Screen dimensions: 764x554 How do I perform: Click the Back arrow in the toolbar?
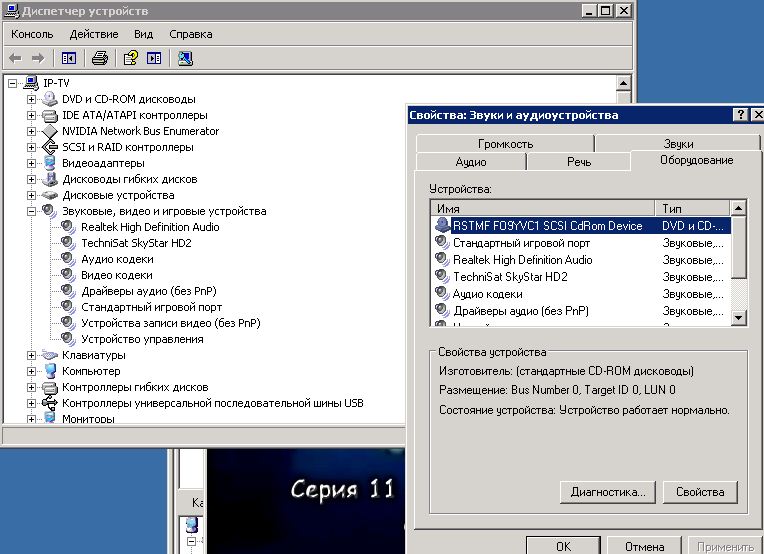17,58
